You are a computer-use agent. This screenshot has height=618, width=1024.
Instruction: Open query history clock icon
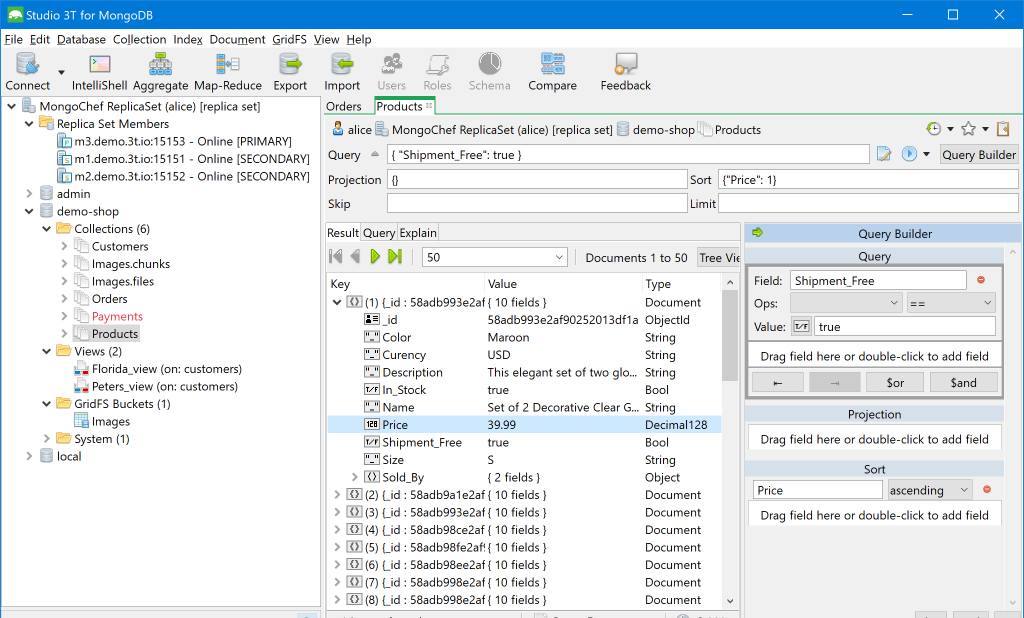pyautogui.click(x=934, y=129)
